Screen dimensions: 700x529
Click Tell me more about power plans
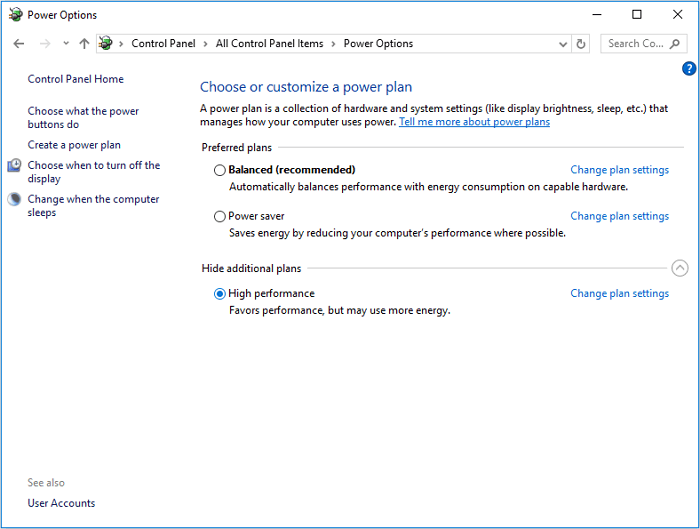474,122
